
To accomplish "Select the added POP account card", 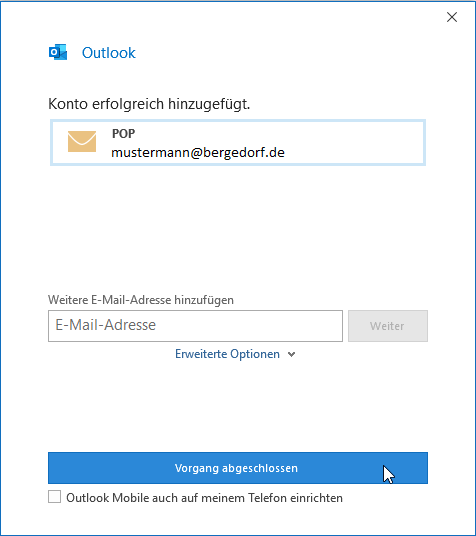I will pyautogui.click(x=238, y=143).
